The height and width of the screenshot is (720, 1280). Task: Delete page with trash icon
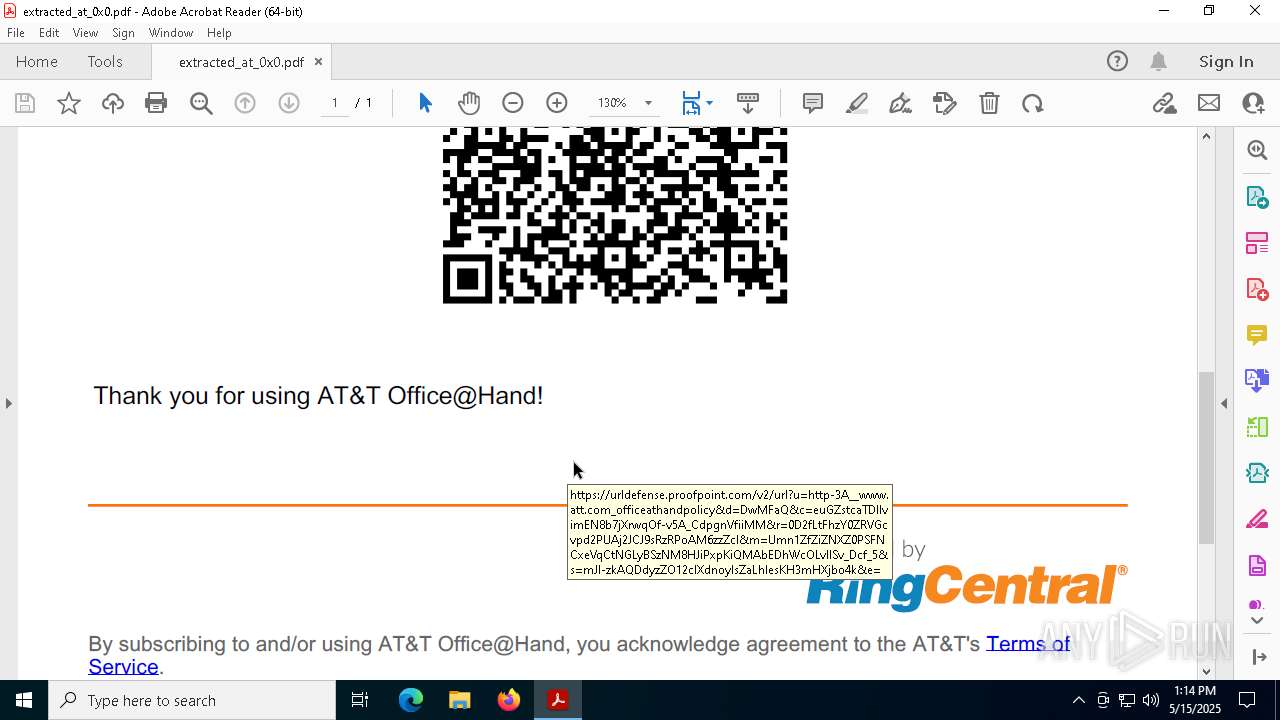pos(989,103)
